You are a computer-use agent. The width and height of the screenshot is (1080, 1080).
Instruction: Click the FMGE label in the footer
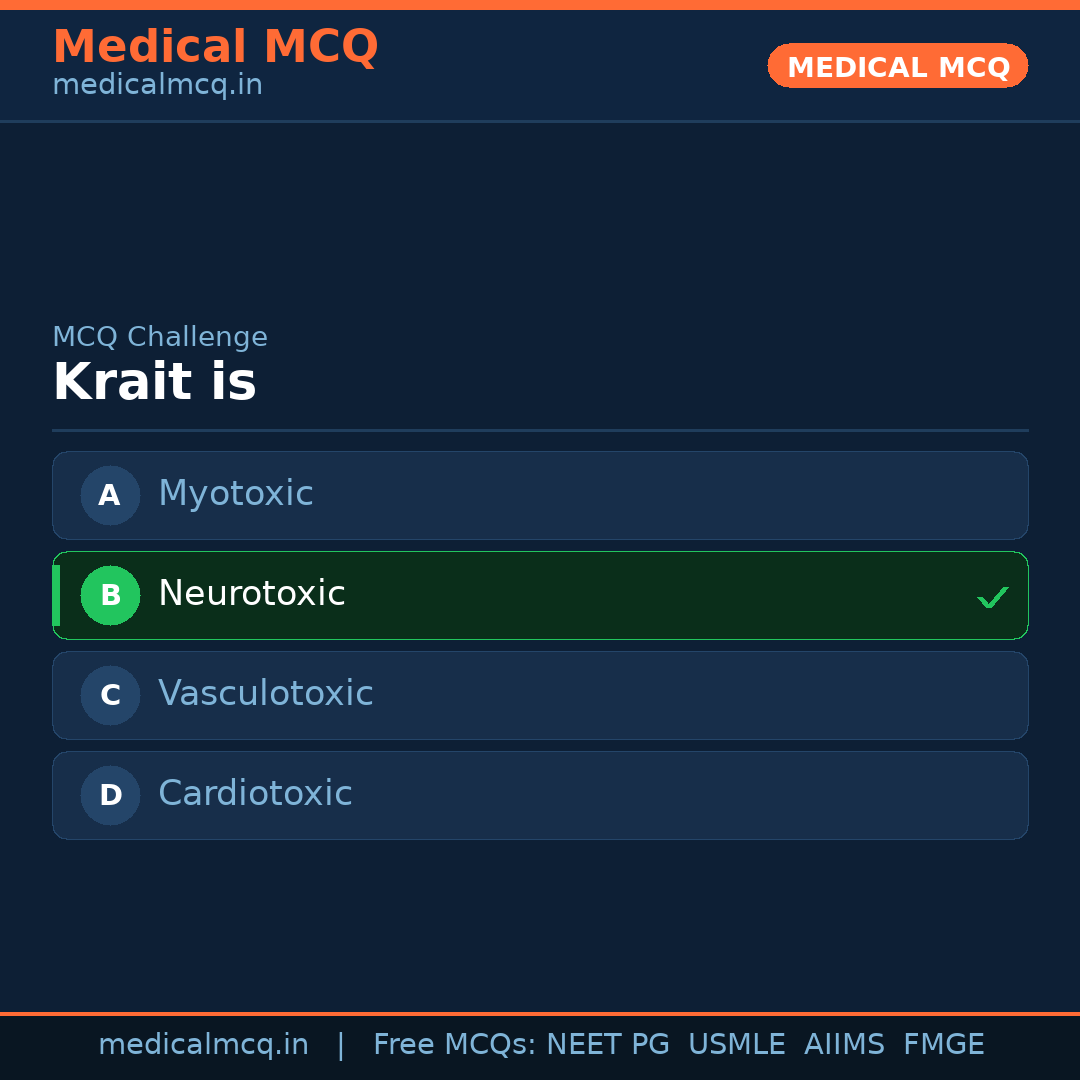(943, 1044)
